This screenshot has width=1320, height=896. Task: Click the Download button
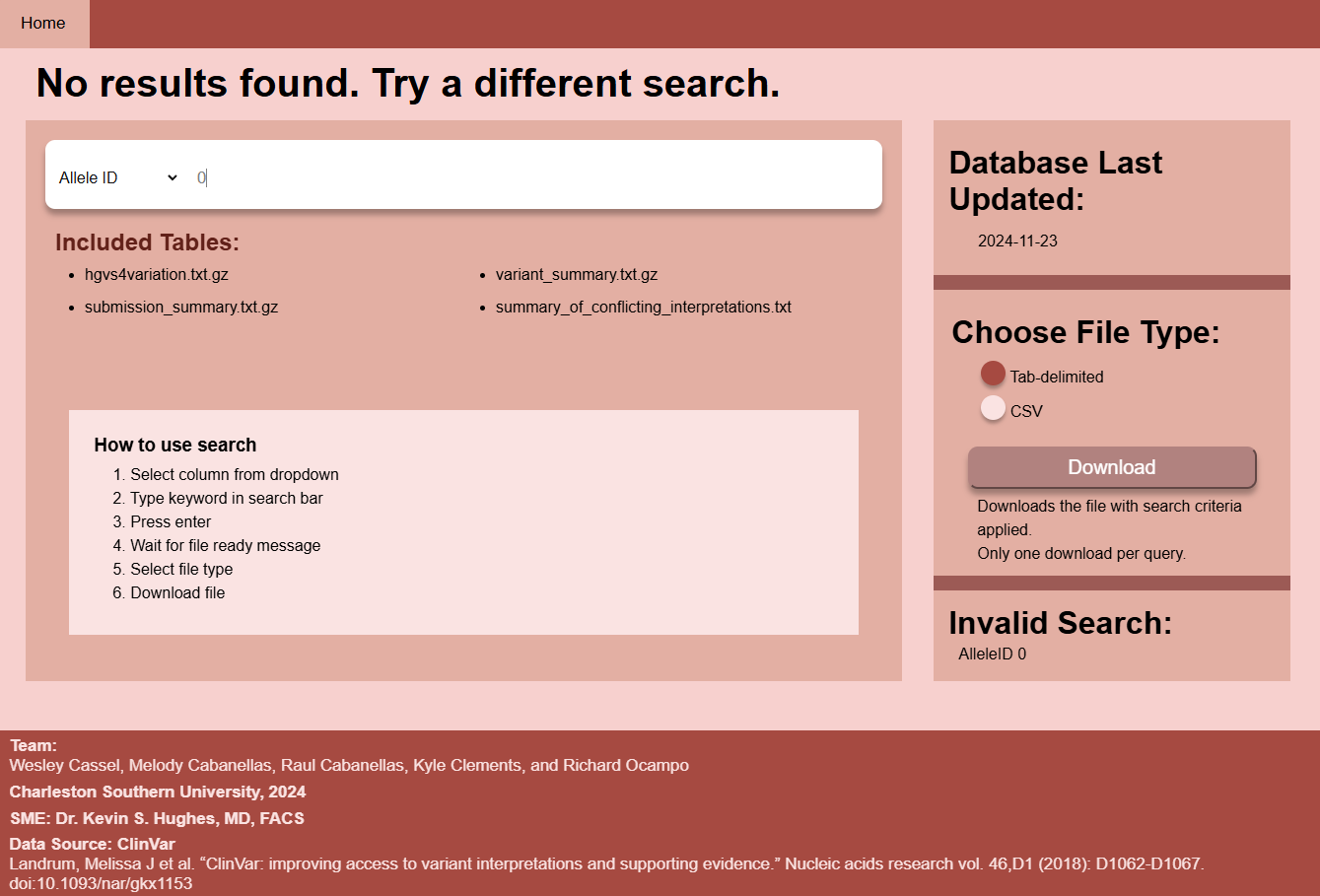tap(1112, 467)
